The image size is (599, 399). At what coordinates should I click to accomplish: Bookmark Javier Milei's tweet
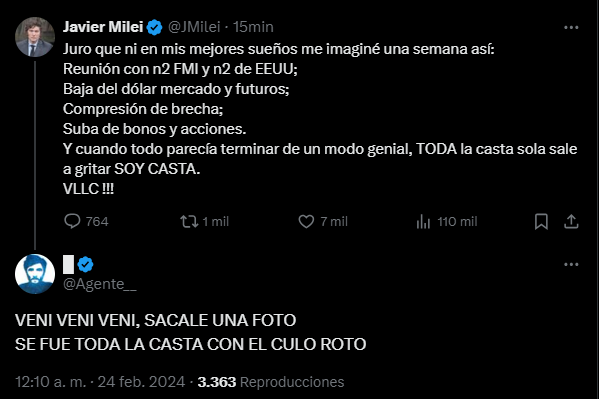(541, 221)
